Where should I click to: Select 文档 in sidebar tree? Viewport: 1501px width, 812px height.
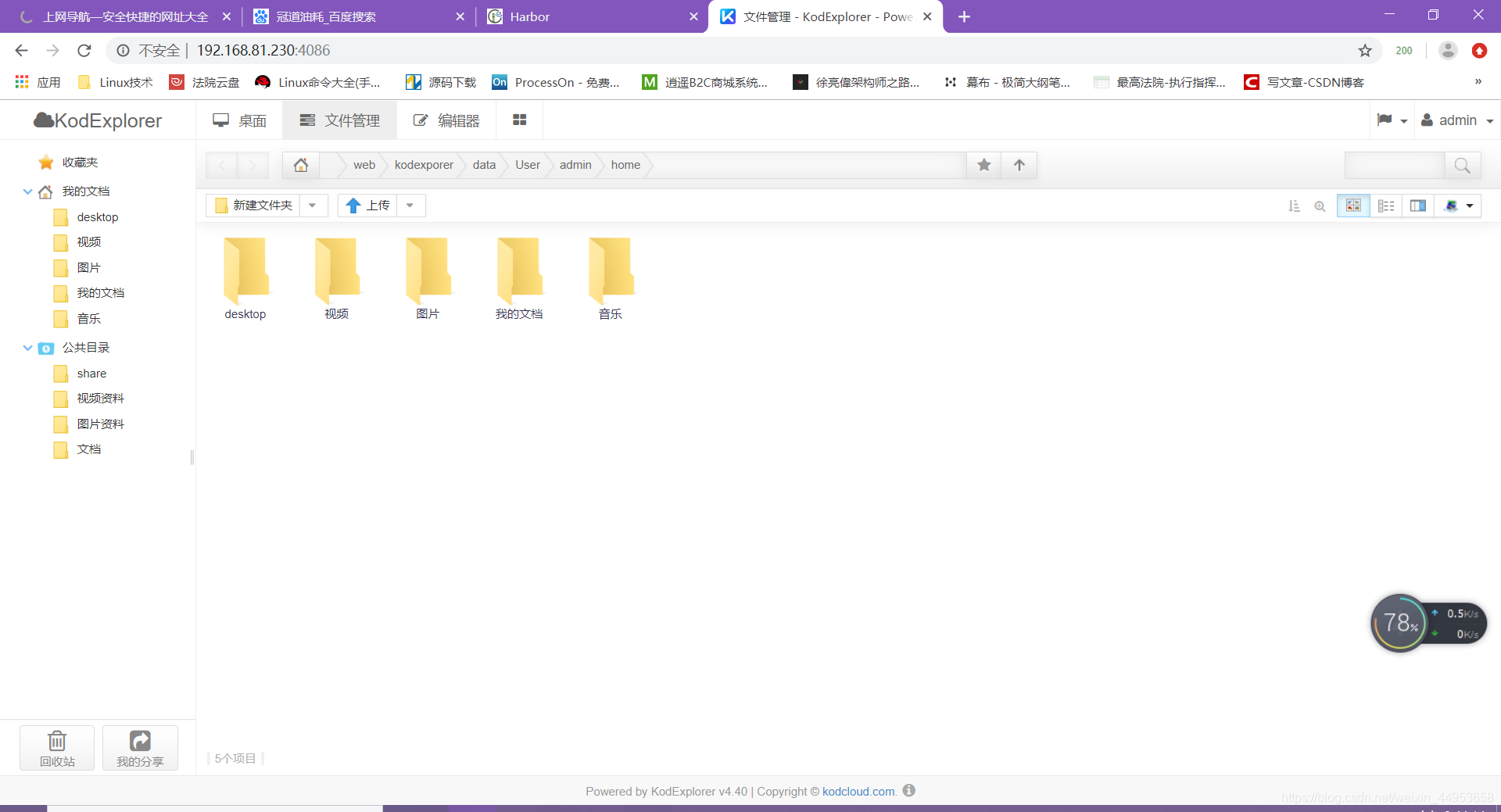(77, 449)
